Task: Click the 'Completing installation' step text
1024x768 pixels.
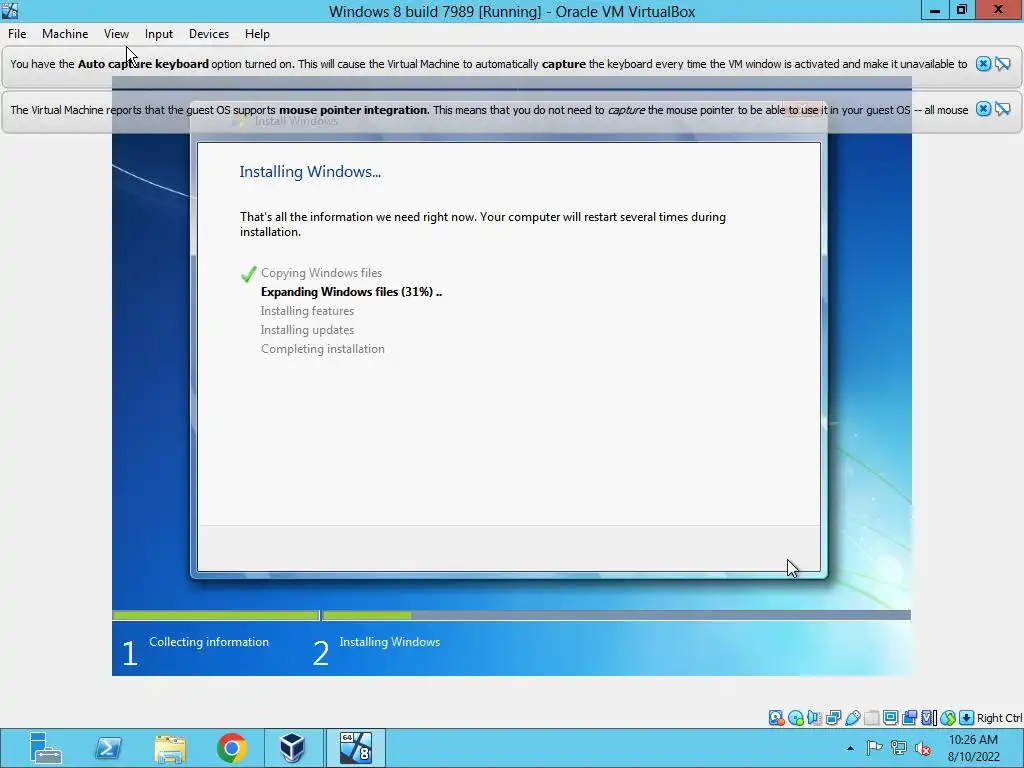Action: [323, 349]
